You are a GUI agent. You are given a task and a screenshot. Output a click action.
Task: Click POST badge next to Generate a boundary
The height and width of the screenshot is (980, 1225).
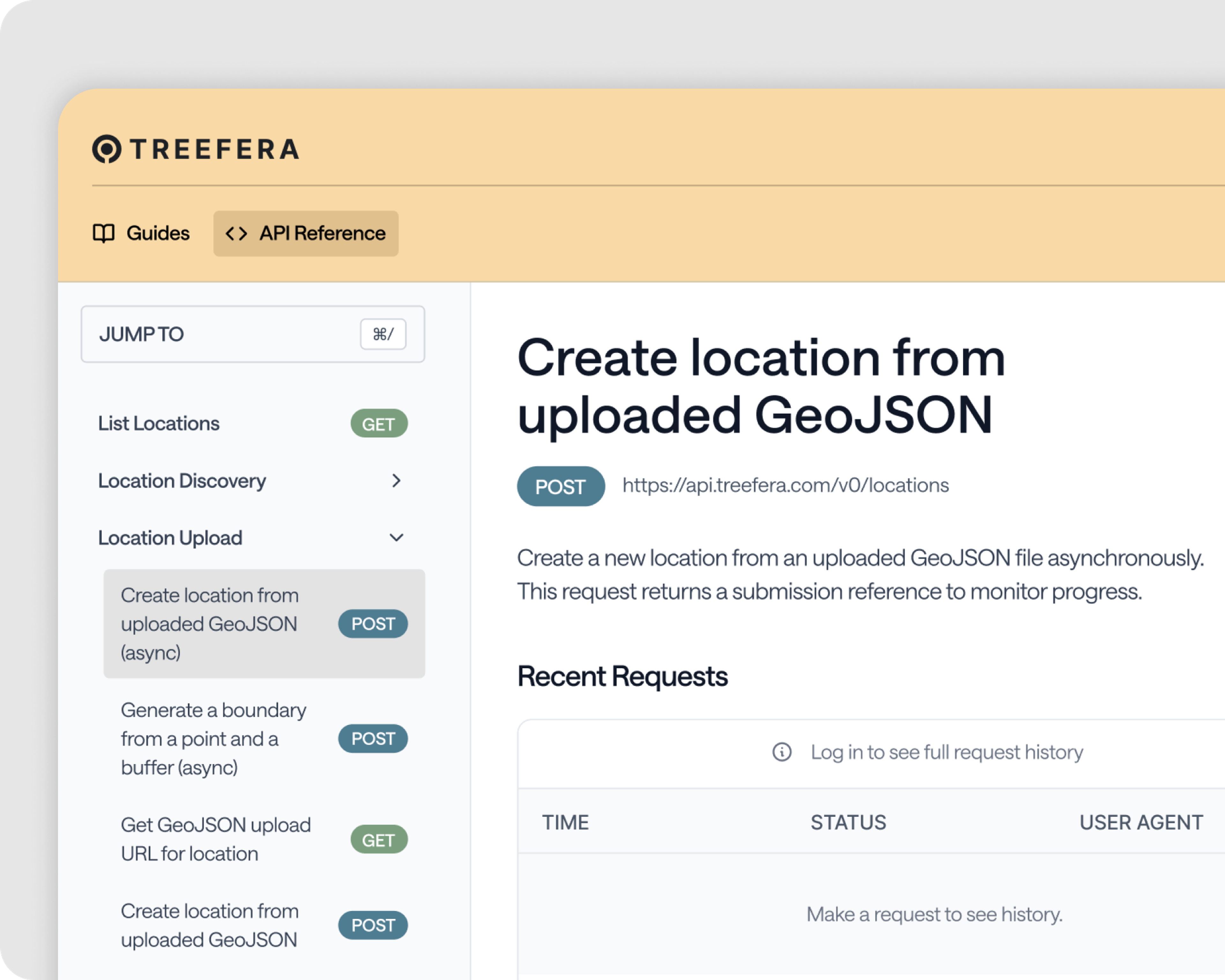(373, 739)
